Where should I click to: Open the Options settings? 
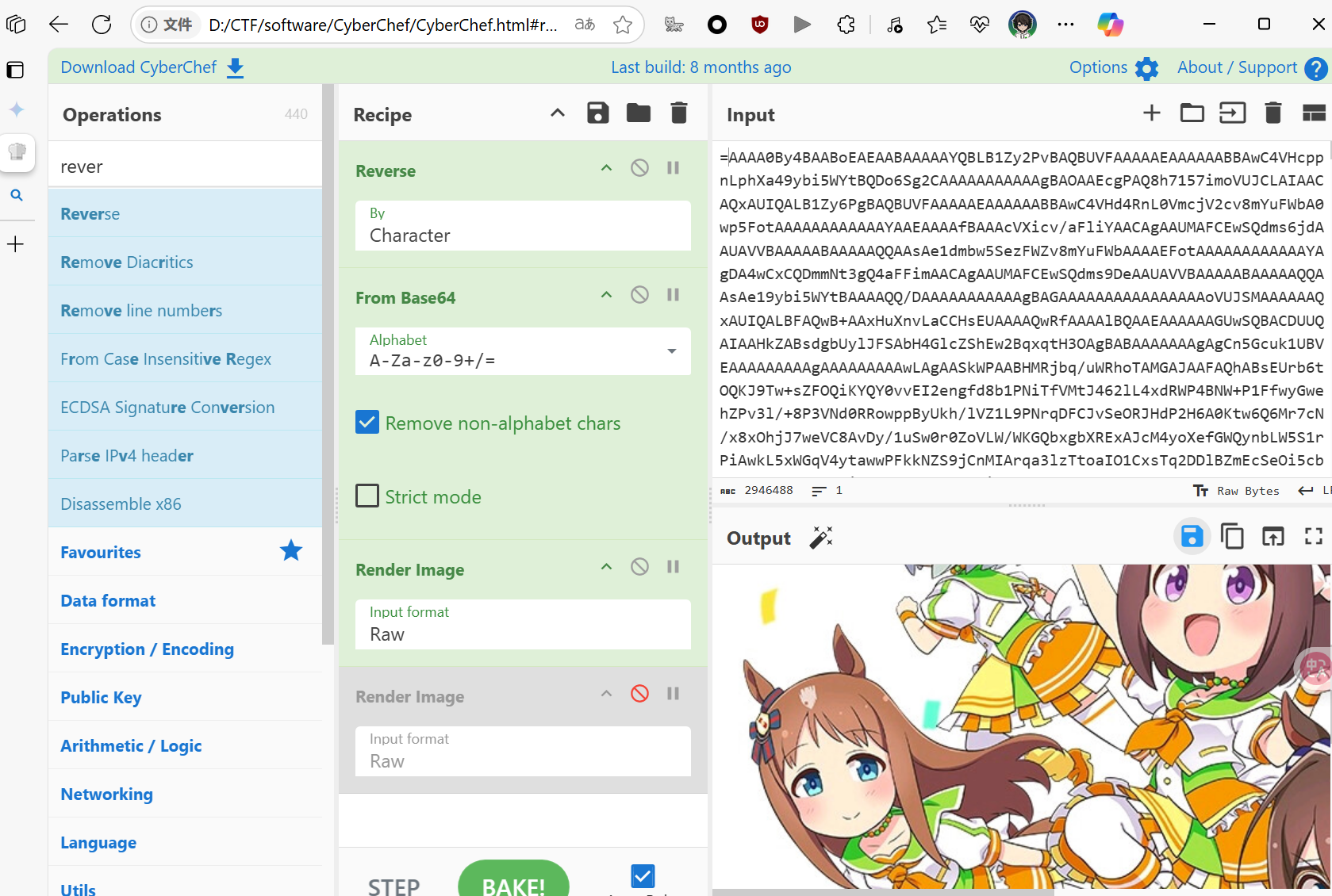(1114, 67)
